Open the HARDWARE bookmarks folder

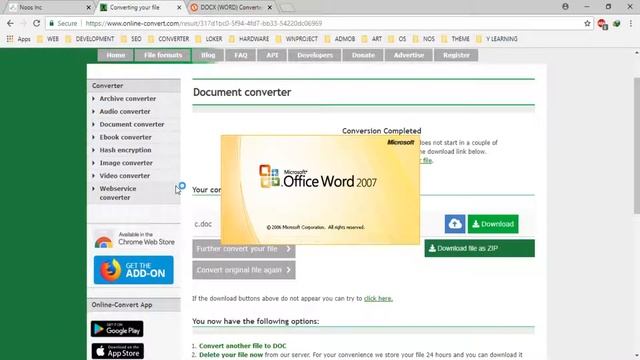[x=249, y=39]
